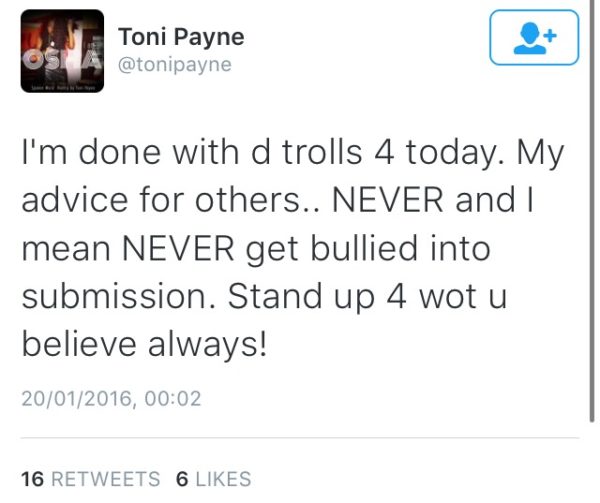Select the LIKES label
Image resolution: width=600 pixels, height=503 pixels.
pyautogui.click(x=223, y=479)
